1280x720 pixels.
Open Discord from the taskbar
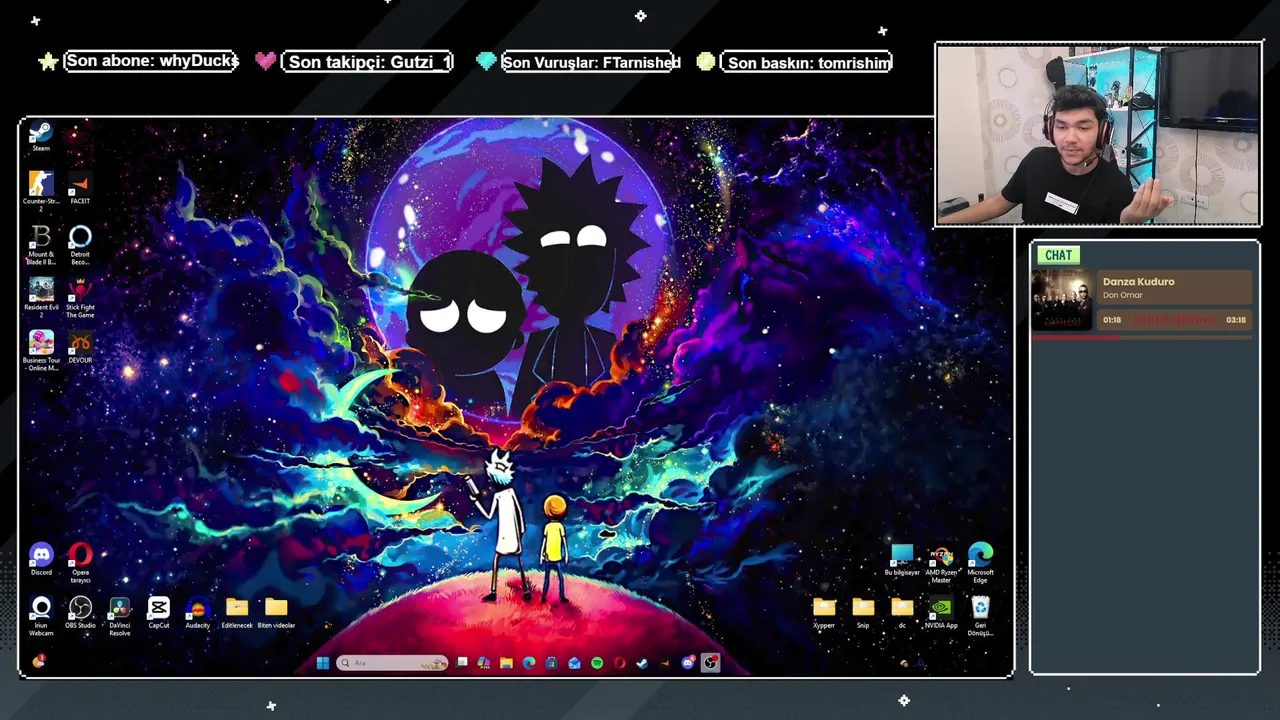(688, 663)
